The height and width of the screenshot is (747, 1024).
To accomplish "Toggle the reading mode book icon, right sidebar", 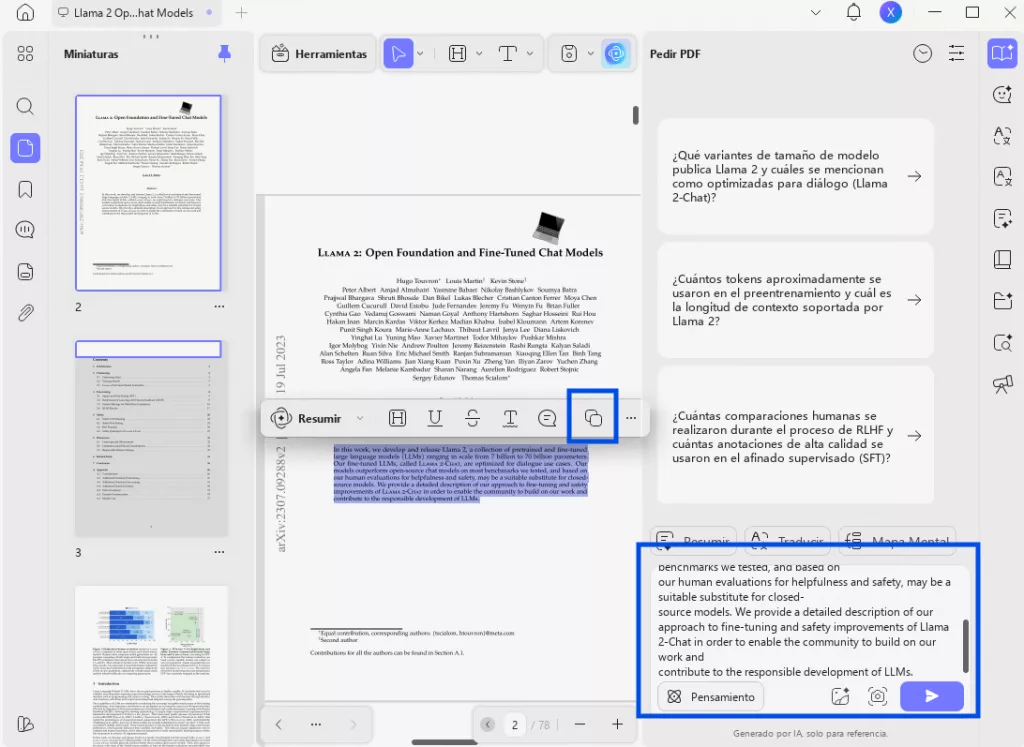I will pyautogui.click(x=1002, y=54).
